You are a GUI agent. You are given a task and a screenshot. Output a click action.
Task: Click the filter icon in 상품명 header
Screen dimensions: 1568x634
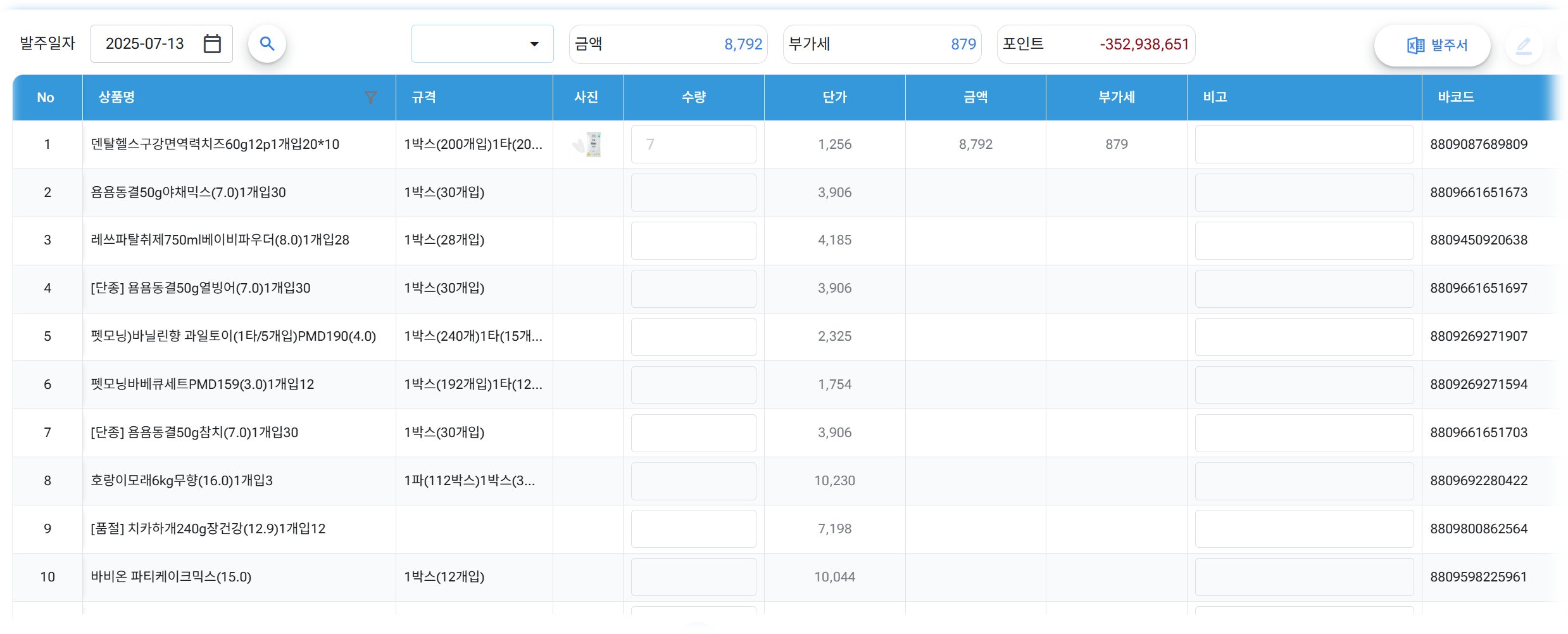point(371,97)
